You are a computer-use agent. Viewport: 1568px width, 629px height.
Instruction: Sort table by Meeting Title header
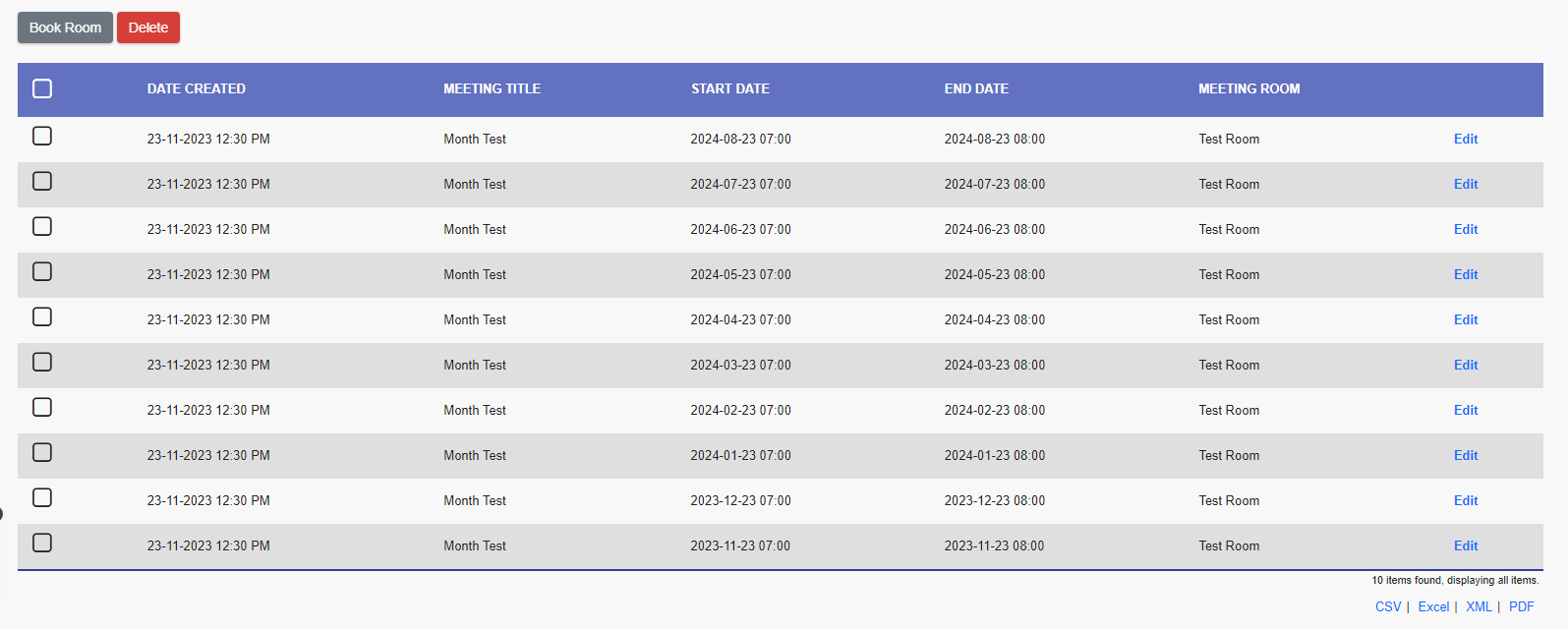[492, 89]
